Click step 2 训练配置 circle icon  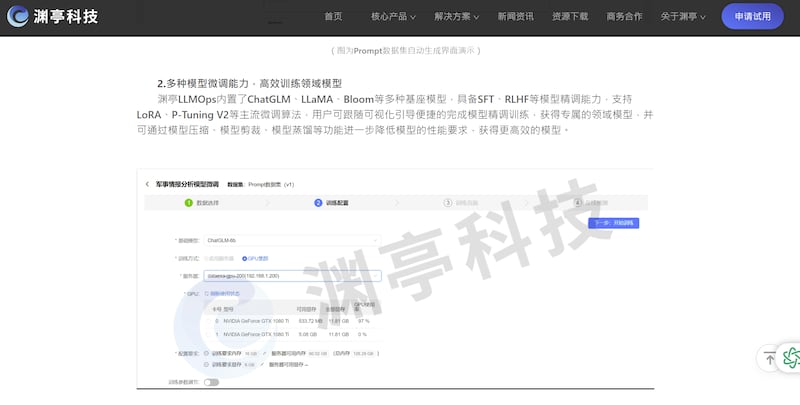click(318, 202)
